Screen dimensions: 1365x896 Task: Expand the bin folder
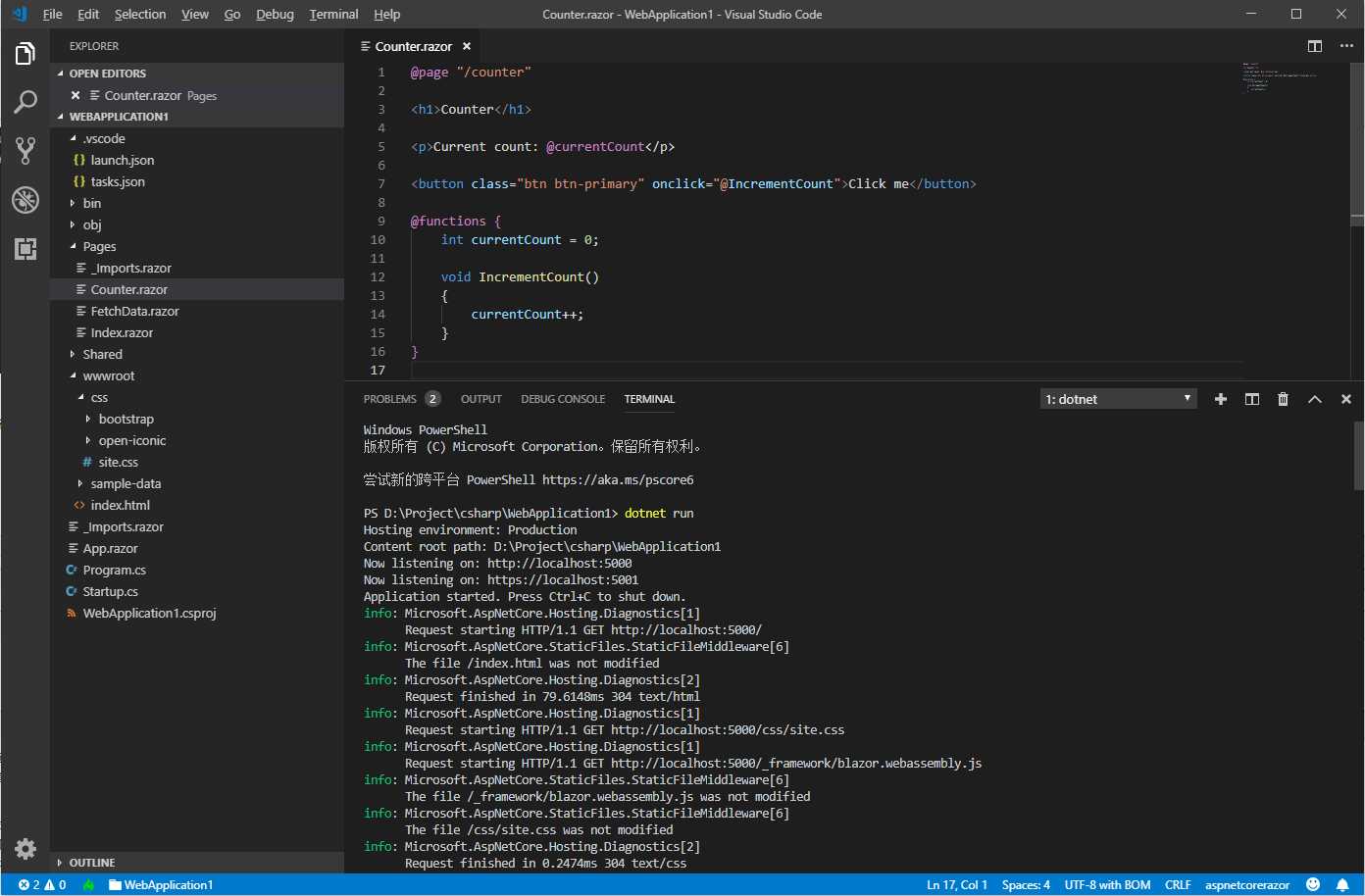197,203
